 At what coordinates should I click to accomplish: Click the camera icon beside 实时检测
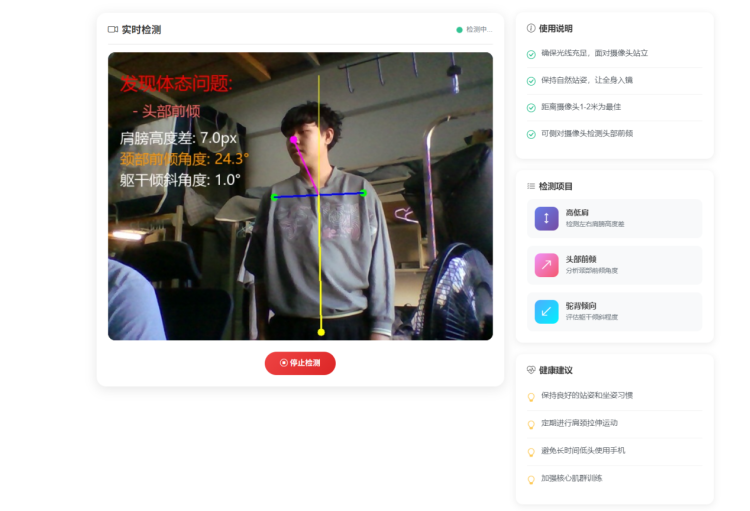113,30
